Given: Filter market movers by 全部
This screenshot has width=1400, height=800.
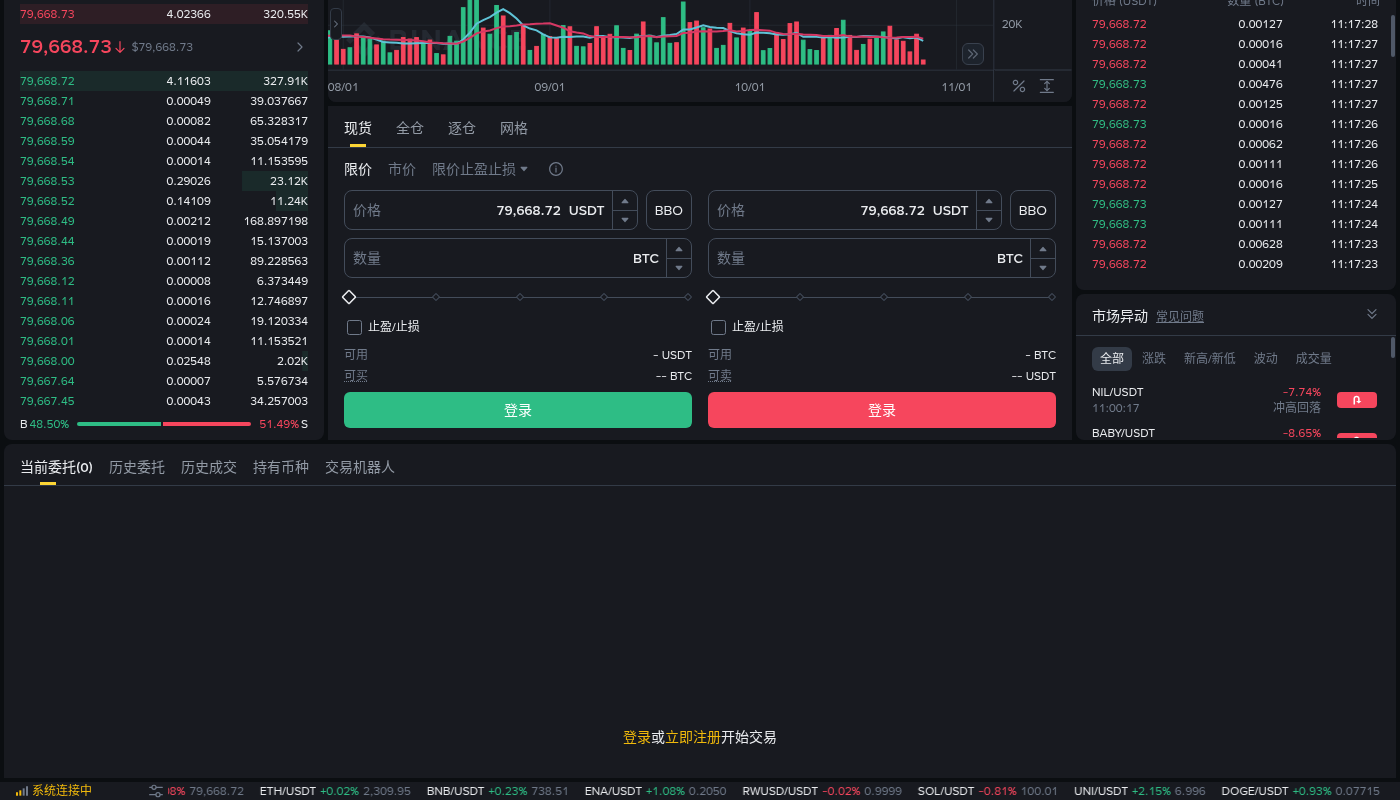Looking at the screenshot, I should [1112, 358].
